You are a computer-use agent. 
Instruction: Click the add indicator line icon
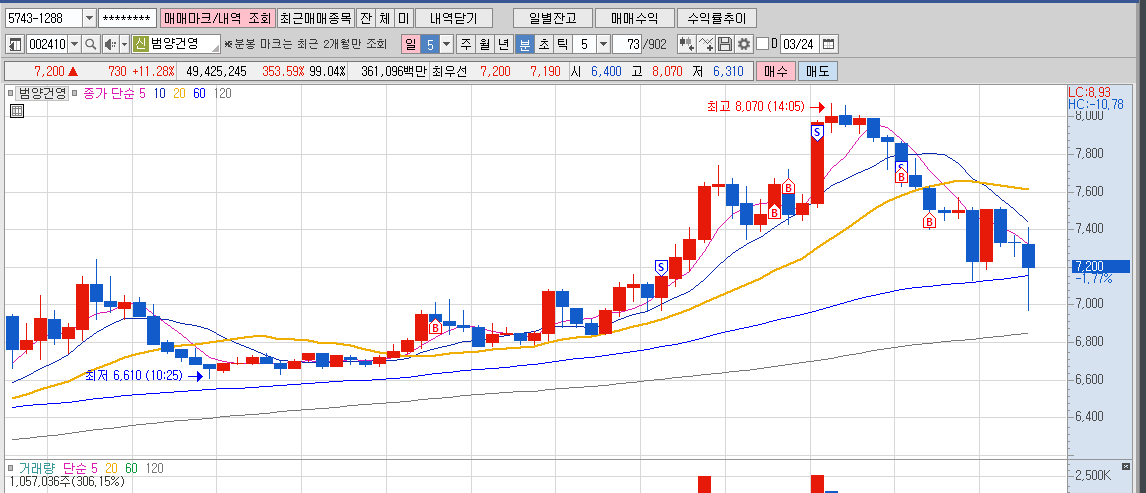pos(706,45)
